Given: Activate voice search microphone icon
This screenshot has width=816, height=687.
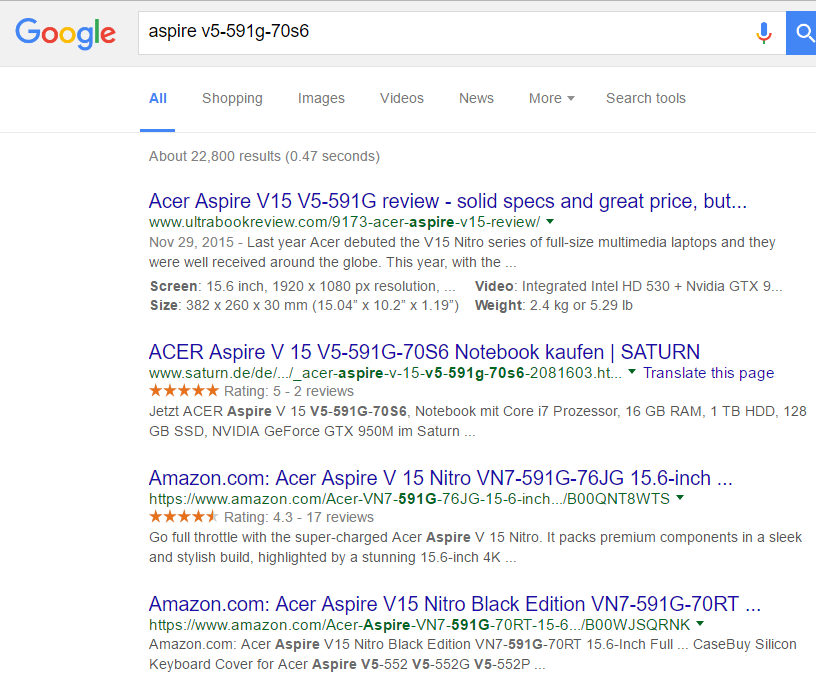Looking at the screenshot, I should [763, 33].
